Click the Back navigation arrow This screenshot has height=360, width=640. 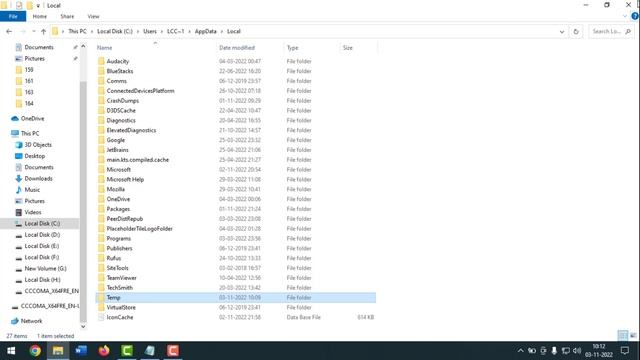click(x=9, y=31)
